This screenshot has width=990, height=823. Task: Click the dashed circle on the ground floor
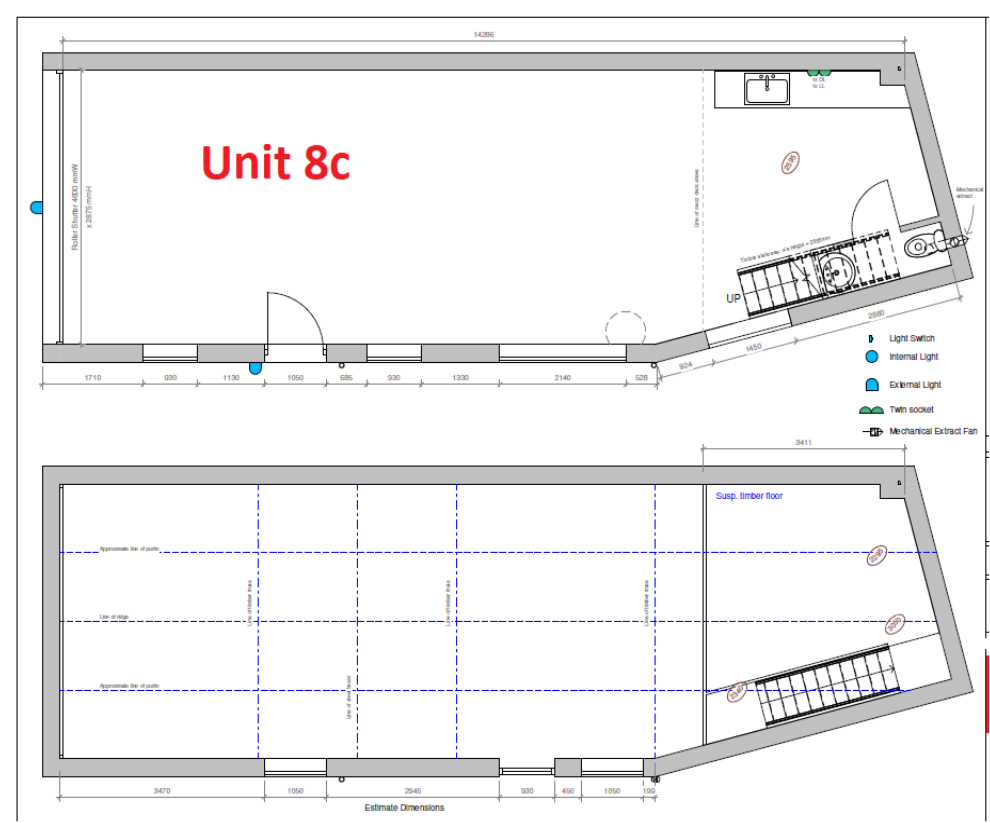click(x=627, y=329)
